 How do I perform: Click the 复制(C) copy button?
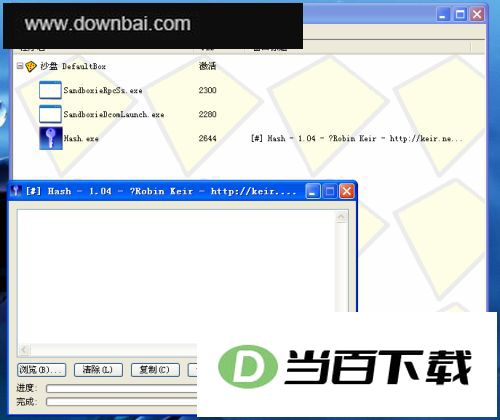point(155,370)
